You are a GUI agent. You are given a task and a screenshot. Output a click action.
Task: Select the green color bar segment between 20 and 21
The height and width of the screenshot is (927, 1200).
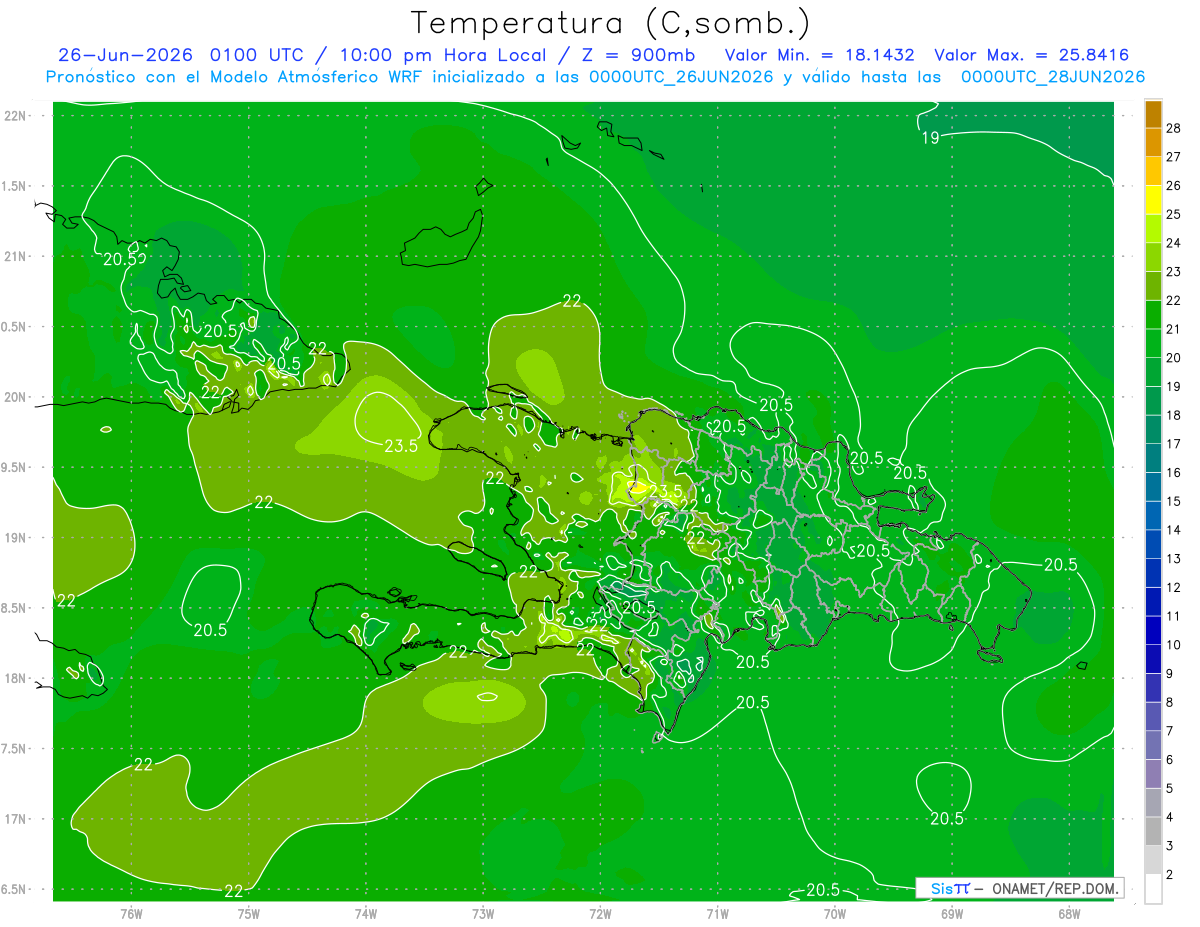(1153, 344)
